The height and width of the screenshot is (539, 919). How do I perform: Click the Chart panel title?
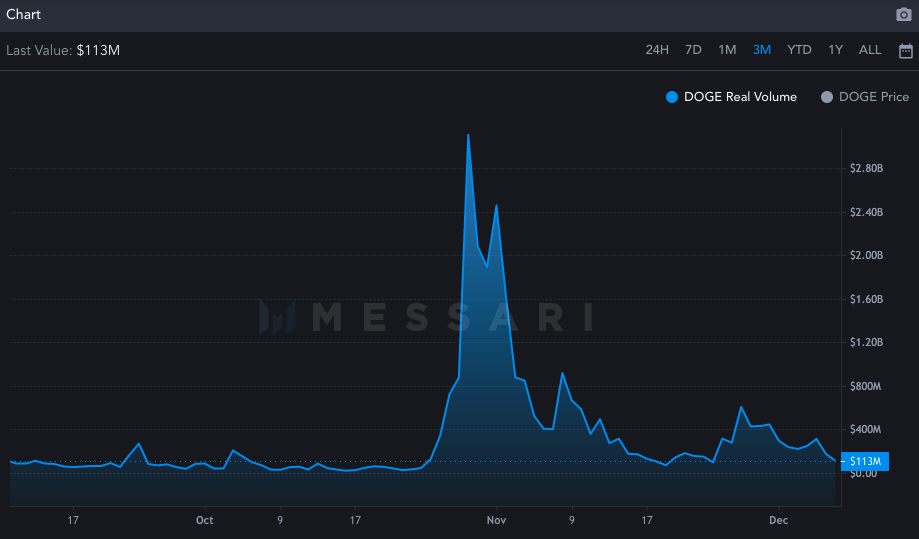coord(23,14)
